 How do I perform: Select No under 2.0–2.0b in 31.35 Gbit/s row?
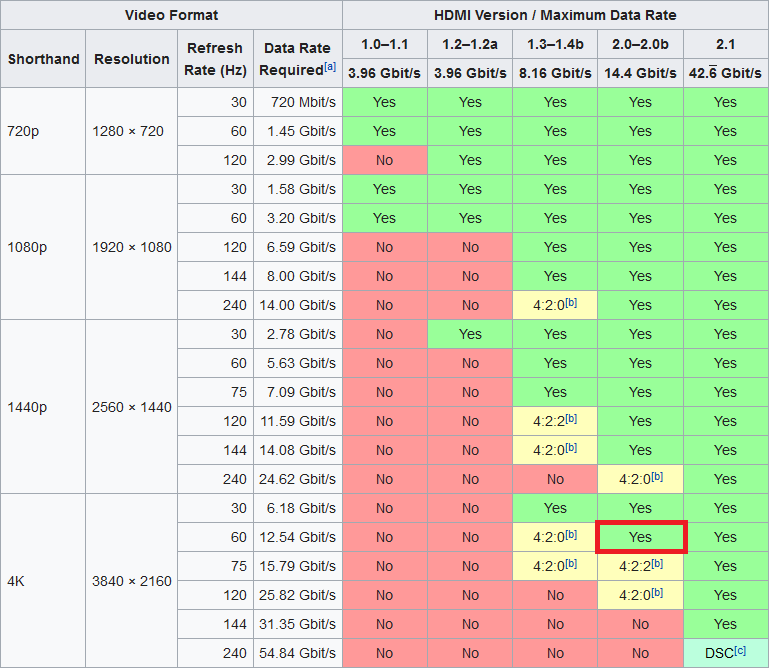(x=640, y=624)
